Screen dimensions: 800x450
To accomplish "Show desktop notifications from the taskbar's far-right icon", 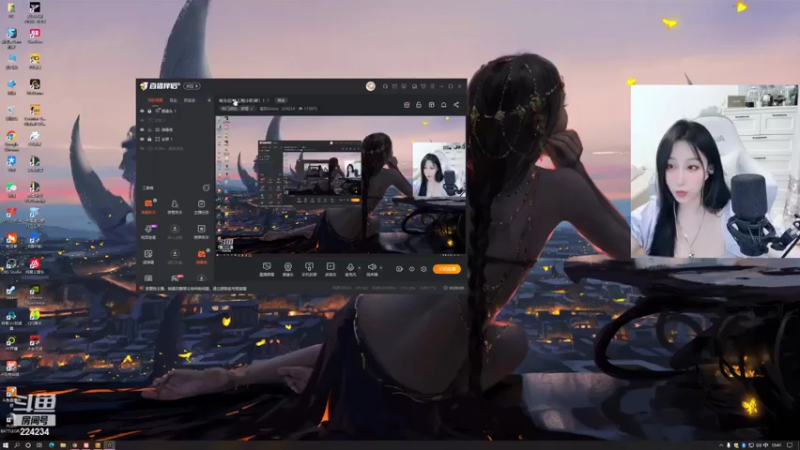I will point(790,445).
